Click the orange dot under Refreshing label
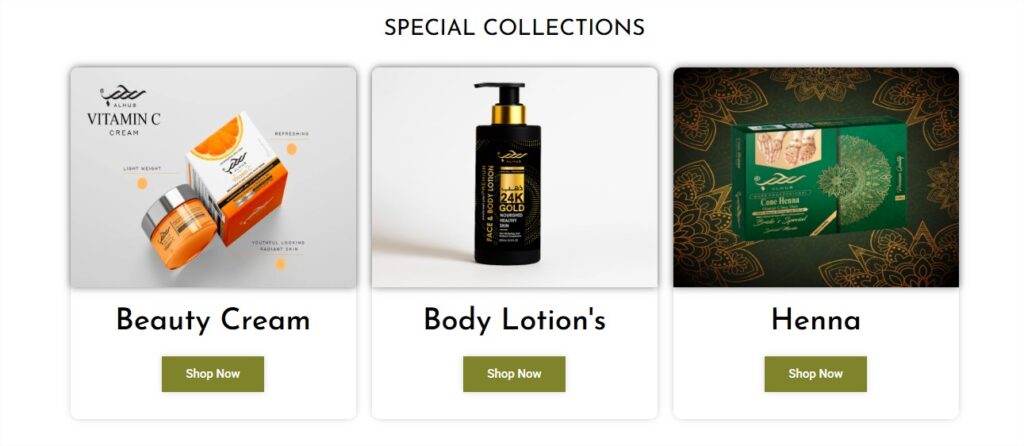Image resolution: width=1024 pixels, height=446 pixels. coord(291,149)
